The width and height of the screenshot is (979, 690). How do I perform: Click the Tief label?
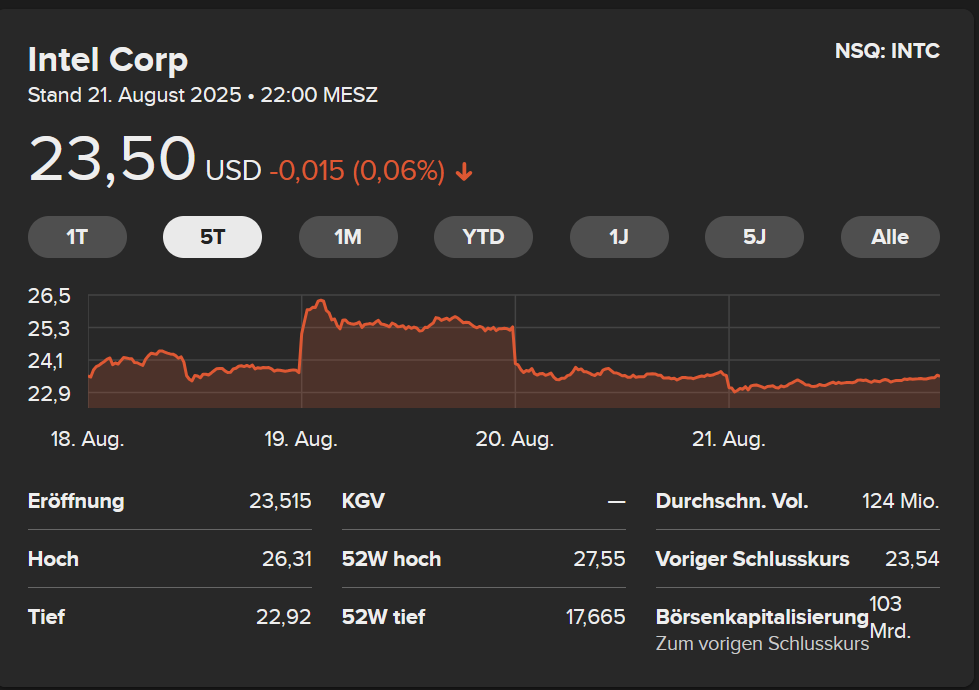coord(46,617)
